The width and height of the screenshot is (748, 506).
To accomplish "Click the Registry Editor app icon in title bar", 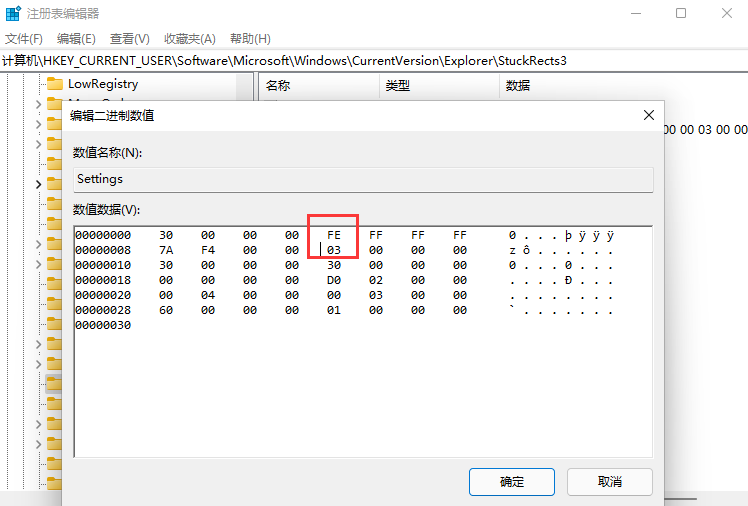I will (13, 13).
